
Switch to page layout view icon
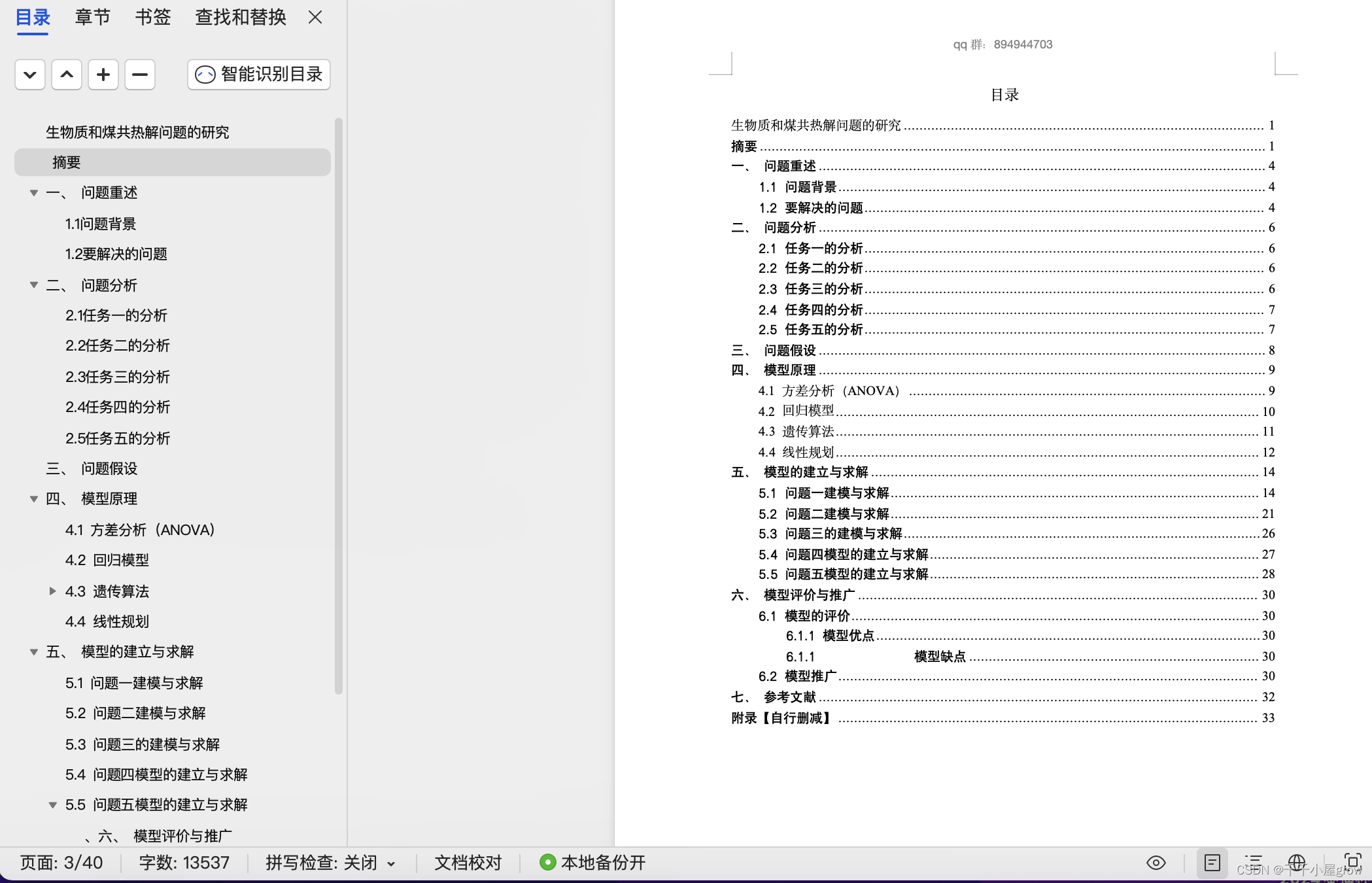(x=1212, y=863)
